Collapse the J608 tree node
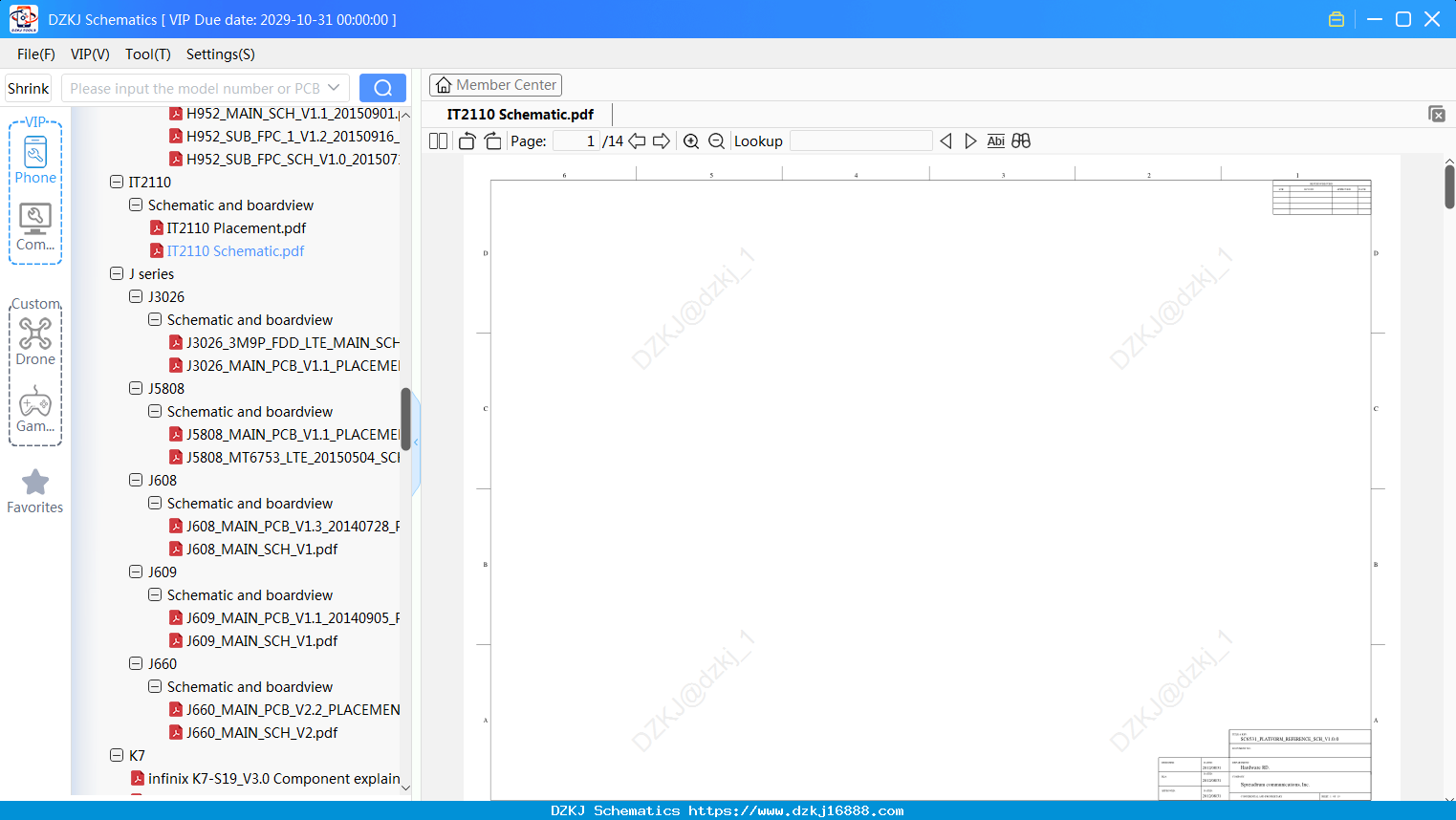The width and height of the screenshot is (1456, 820). coord(136,480)
